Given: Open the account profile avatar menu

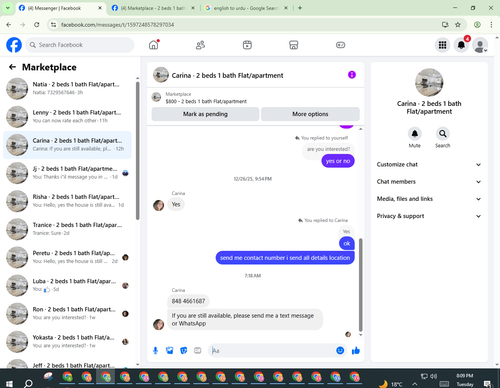Looking at the screenshot, I should (480, 46).
